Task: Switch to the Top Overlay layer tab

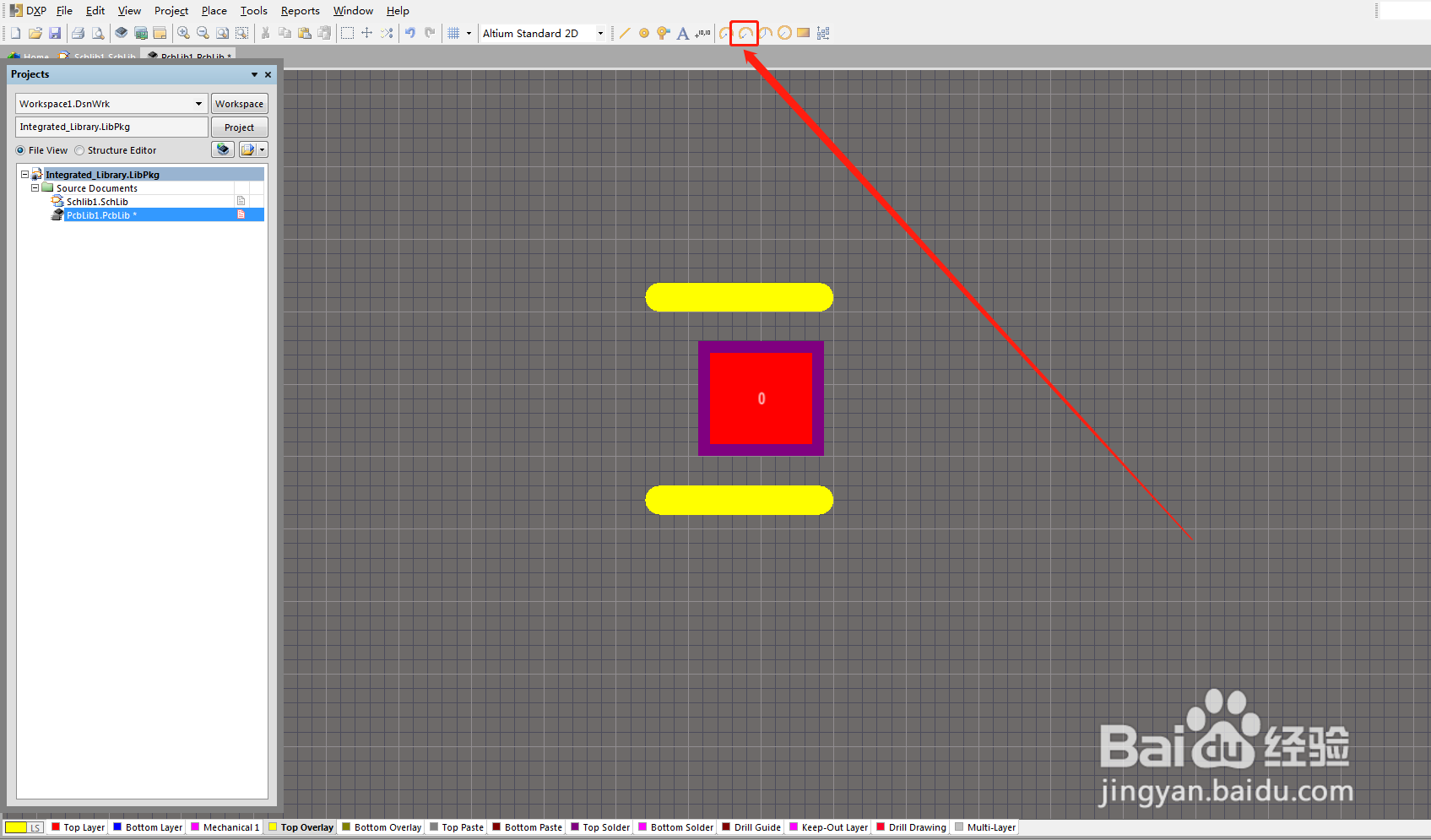Action: [301, 827]
